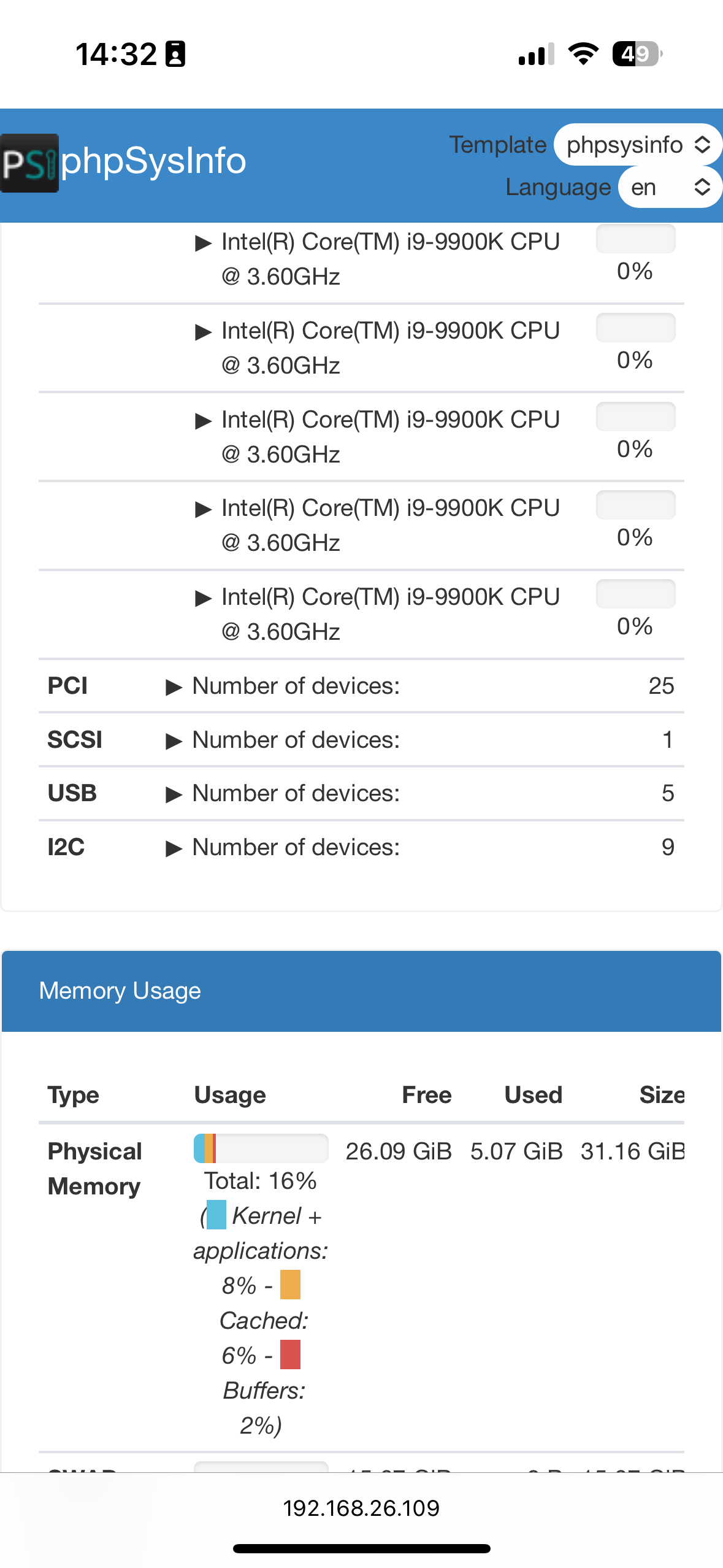The image size is (723, 1568).
Task: Expand the SCSI Number of devices row
Action: click(x=361, y=740)
